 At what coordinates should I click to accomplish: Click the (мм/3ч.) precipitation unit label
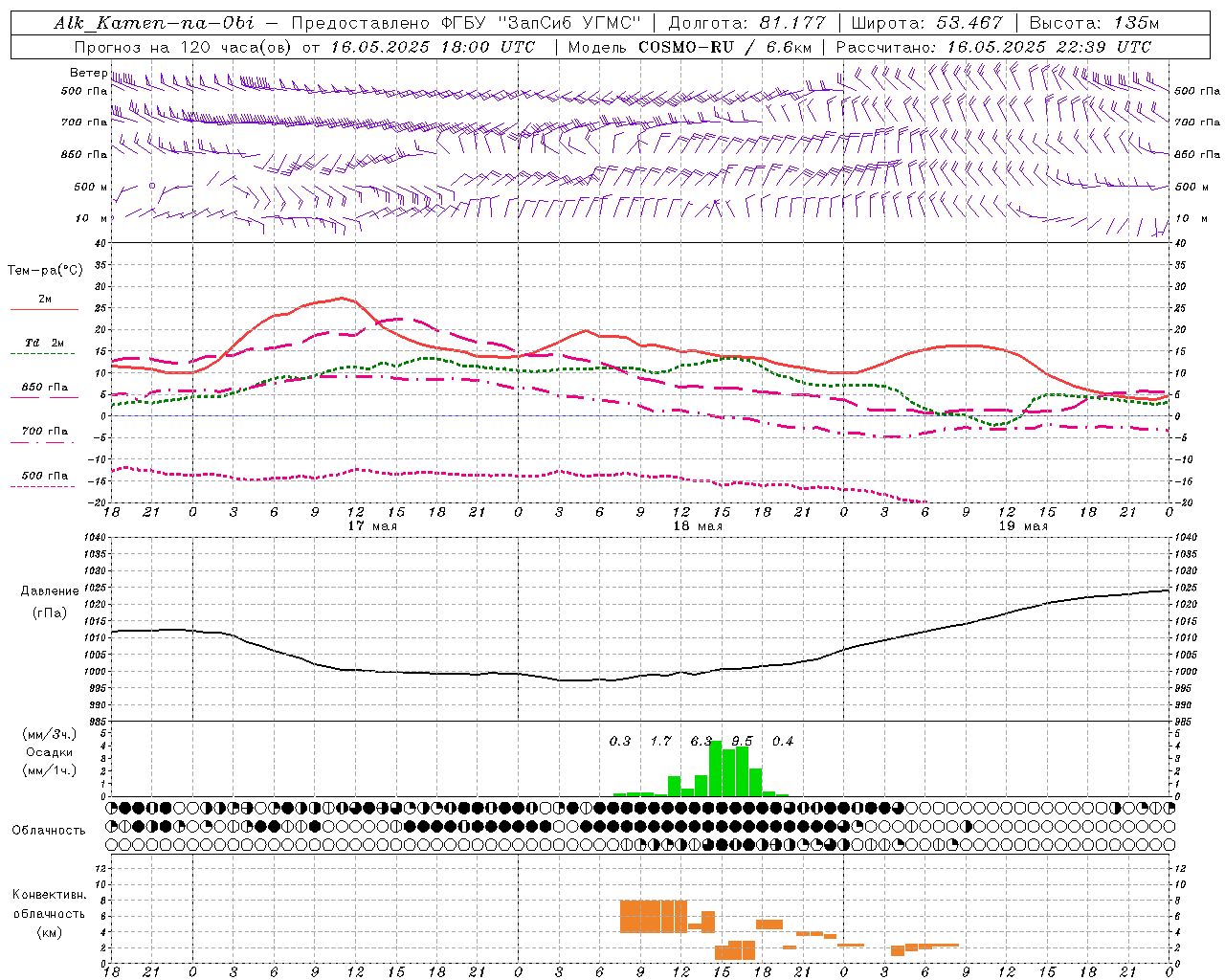(50, 734)
